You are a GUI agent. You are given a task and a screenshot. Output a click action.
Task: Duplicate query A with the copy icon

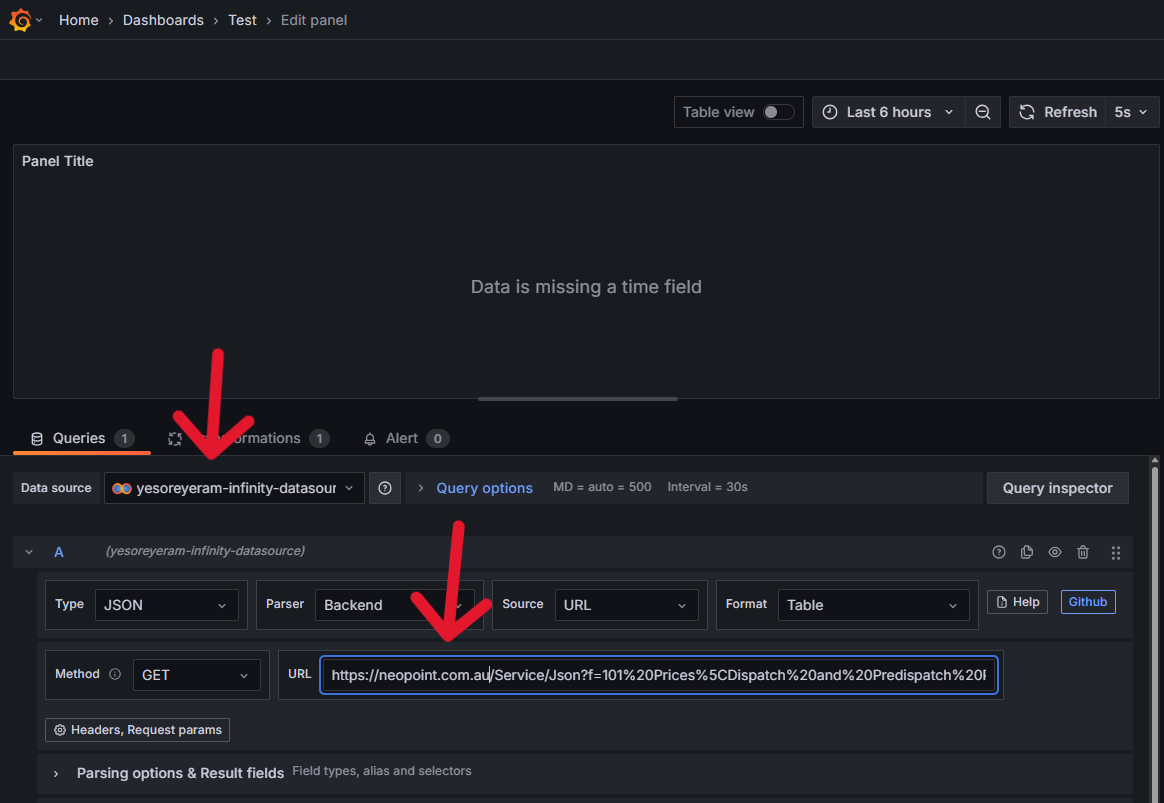[x=1027, y=552]
